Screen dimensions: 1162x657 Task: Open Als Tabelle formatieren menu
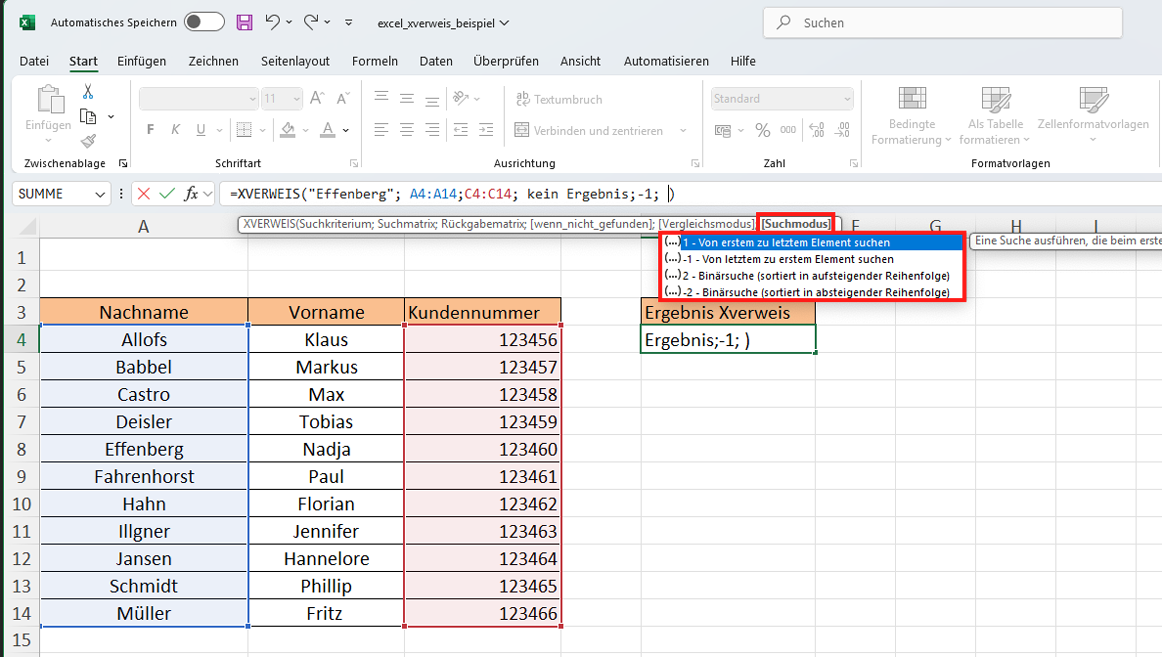click(x=995, y=115)
